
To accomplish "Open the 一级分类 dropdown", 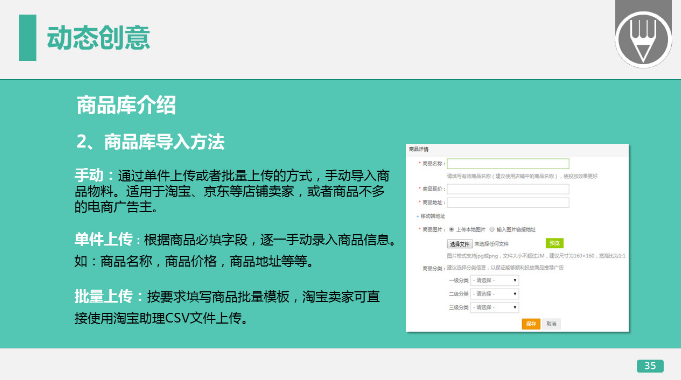I will [494, 281].
